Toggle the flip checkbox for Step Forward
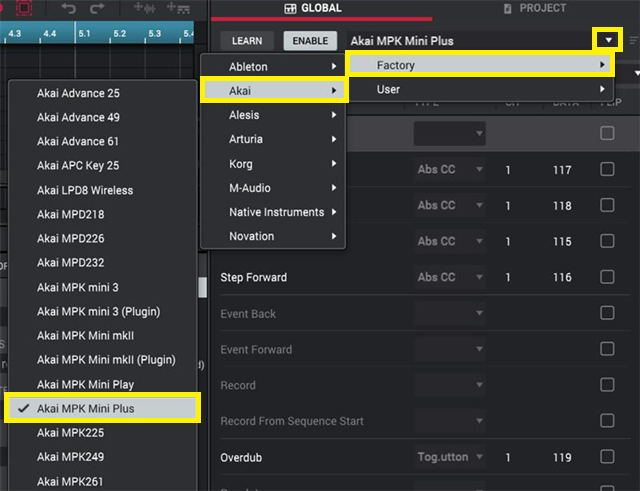Viewport: 640px width, 491px height. (607, 277)
